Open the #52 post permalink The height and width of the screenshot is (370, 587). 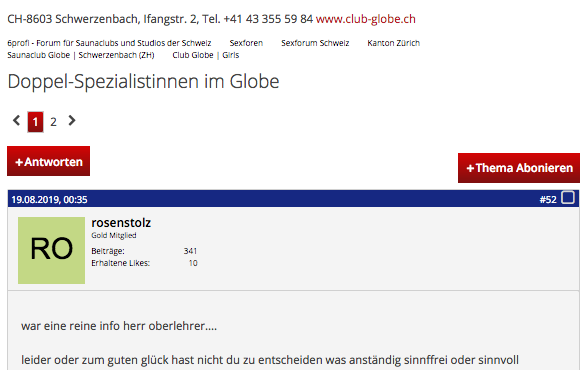(x=548, y=200)
